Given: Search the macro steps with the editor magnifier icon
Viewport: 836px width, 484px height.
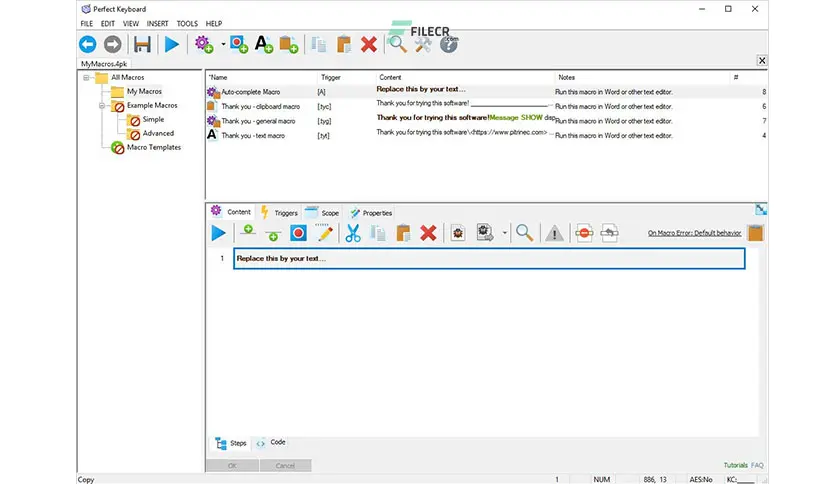Looking at the screenshot, I should (x=524, y=233).
